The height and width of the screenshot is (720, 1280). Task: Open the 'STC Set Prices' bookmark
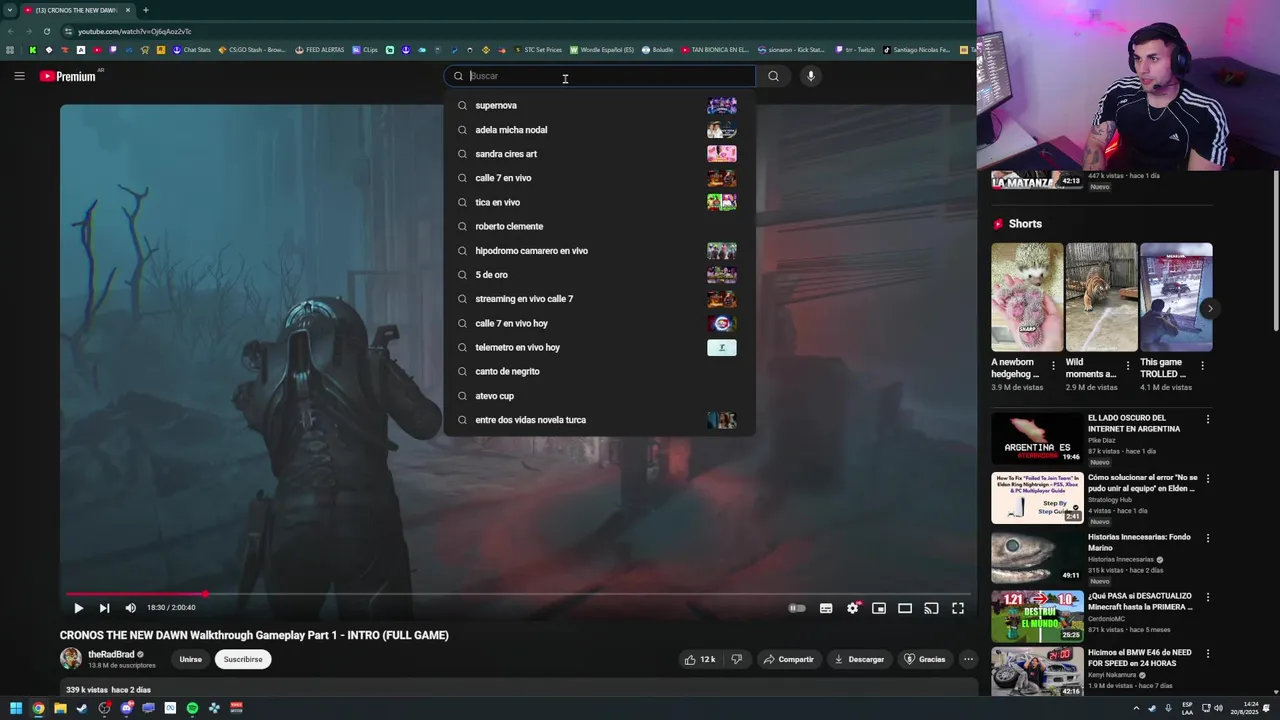click(537, 50)
